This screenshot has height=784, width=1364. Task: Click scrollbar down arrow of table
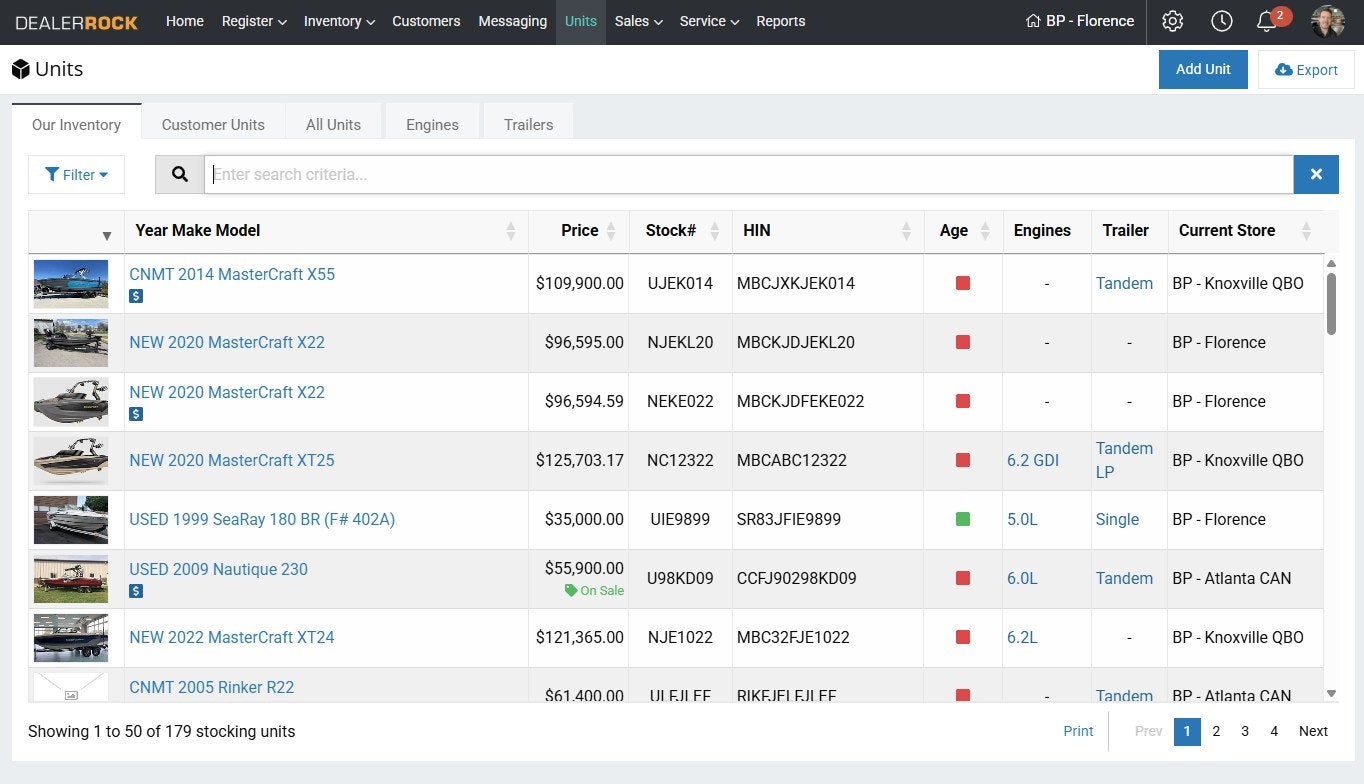tap(1331, 693)
